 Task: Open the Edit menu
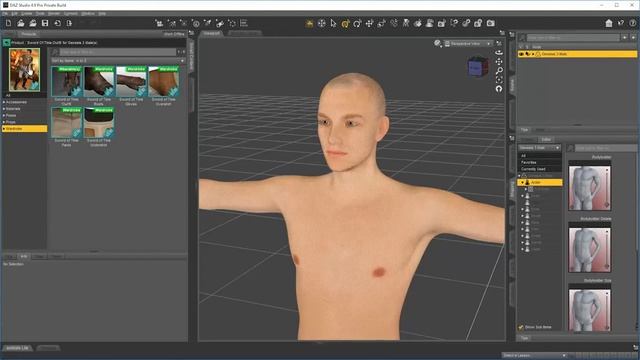pyautogui.click(x=14, y=13)
